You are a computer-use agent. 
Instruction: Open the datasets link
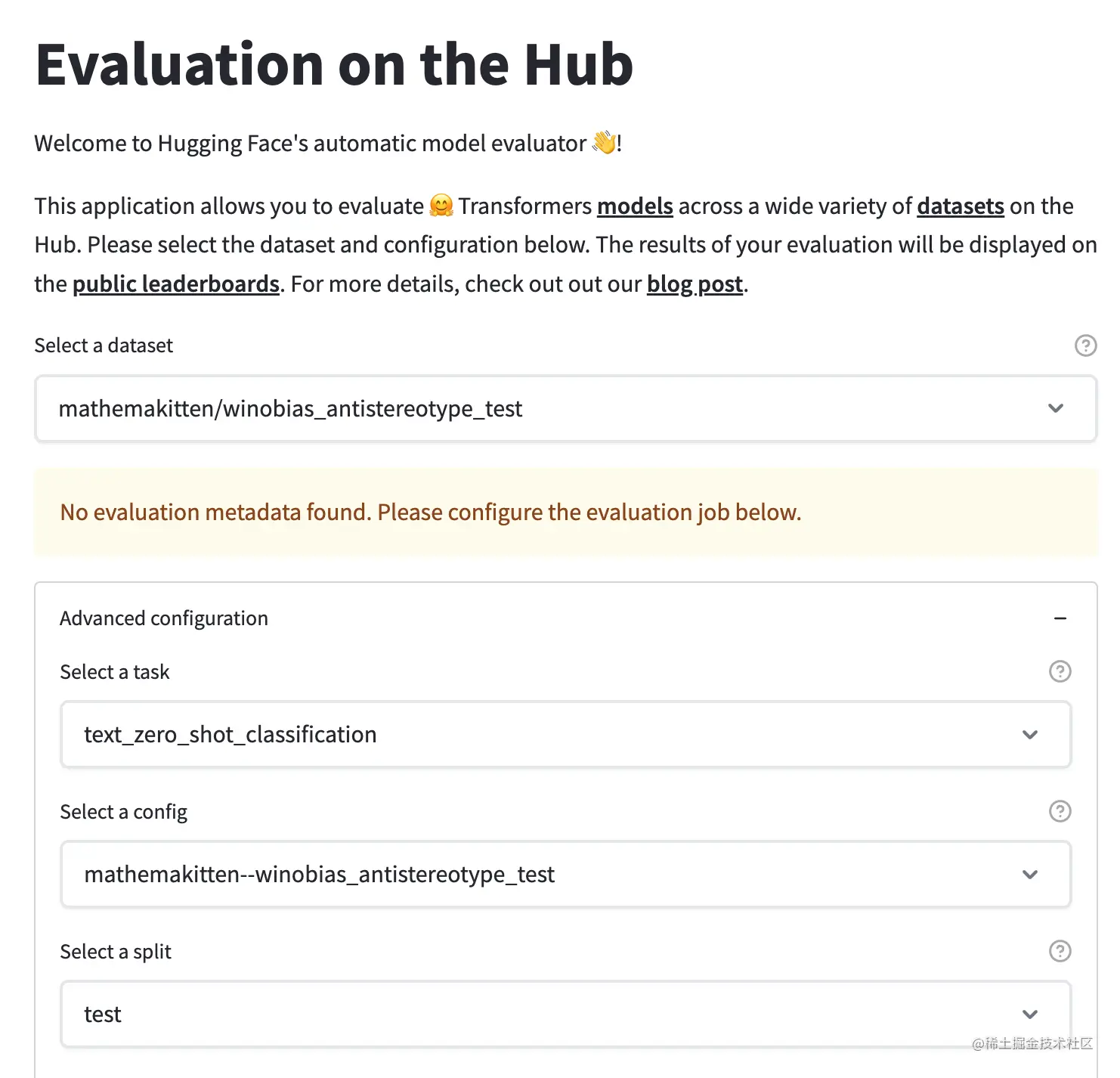tap(960, 206)
